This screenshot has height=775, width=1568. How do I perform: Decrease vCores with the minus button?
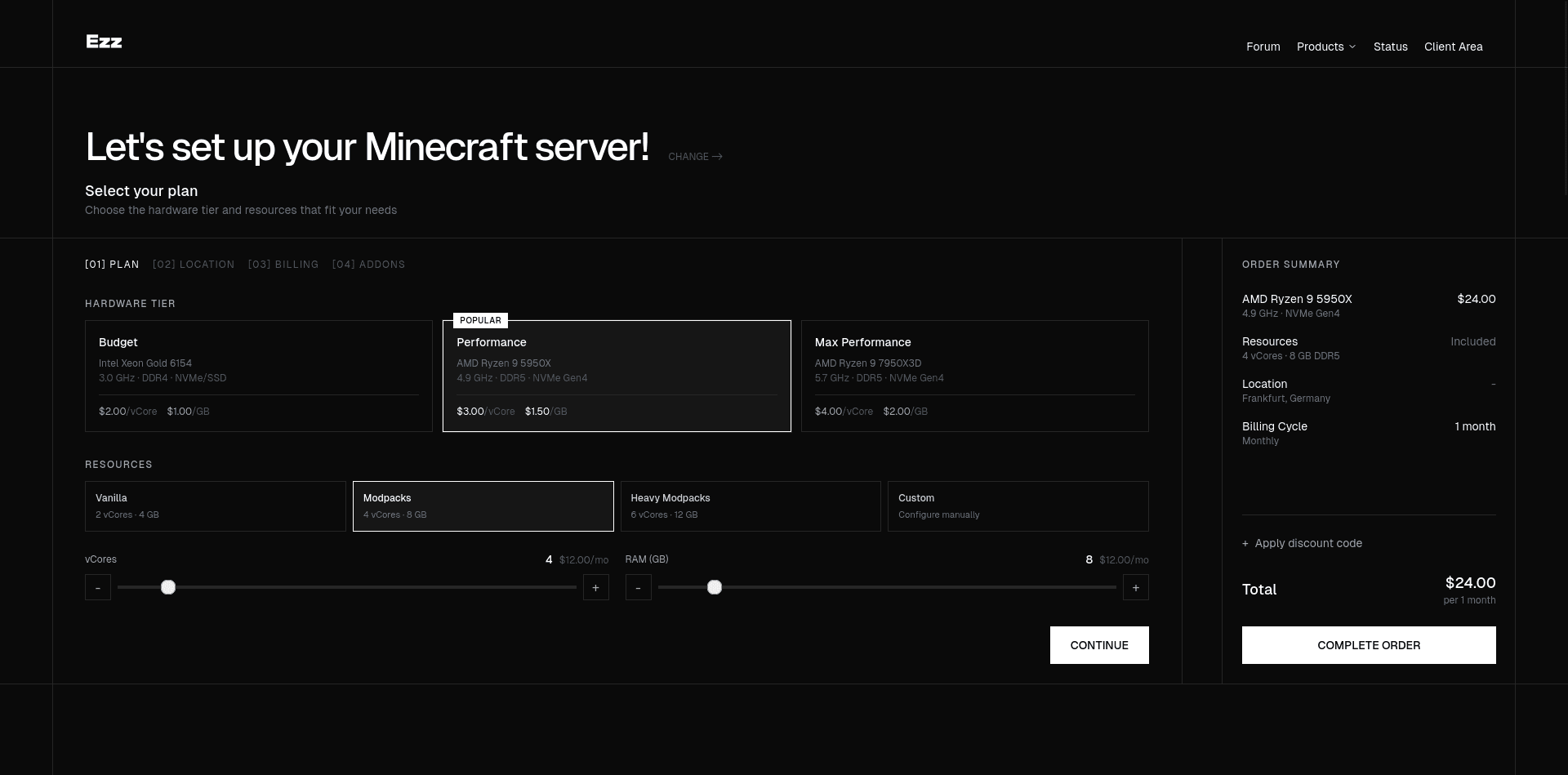click(98, 587)
